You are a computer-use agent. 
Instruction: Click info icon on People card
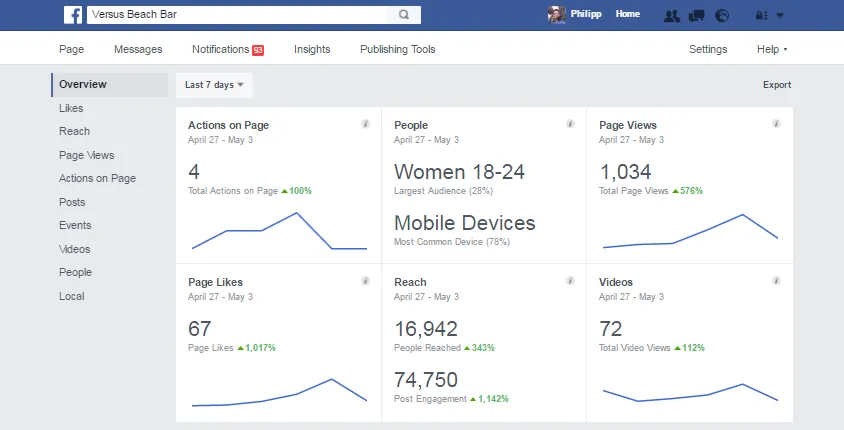click(570, 124)
